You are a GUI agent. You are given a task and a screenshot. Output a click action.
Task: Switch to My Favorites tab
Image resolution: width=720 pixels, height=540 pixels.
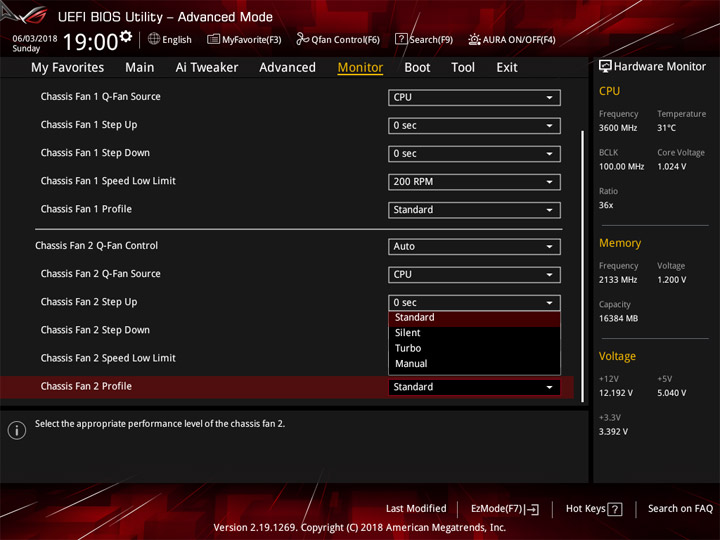[68, 68]
